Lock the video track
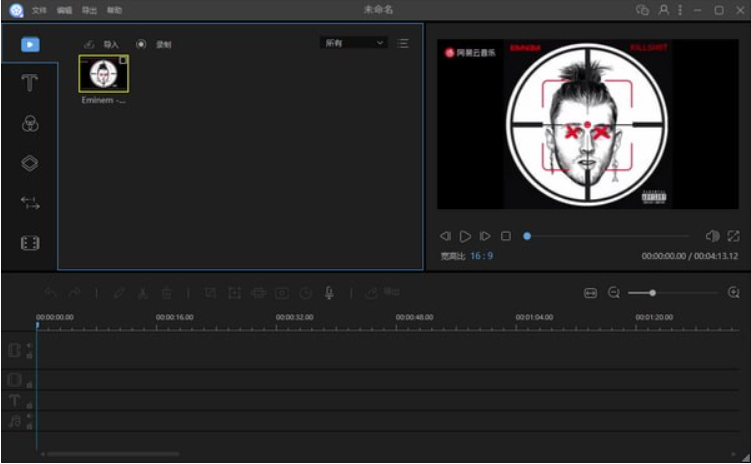Viewport: 751px width, 464px height. [29, 356]
